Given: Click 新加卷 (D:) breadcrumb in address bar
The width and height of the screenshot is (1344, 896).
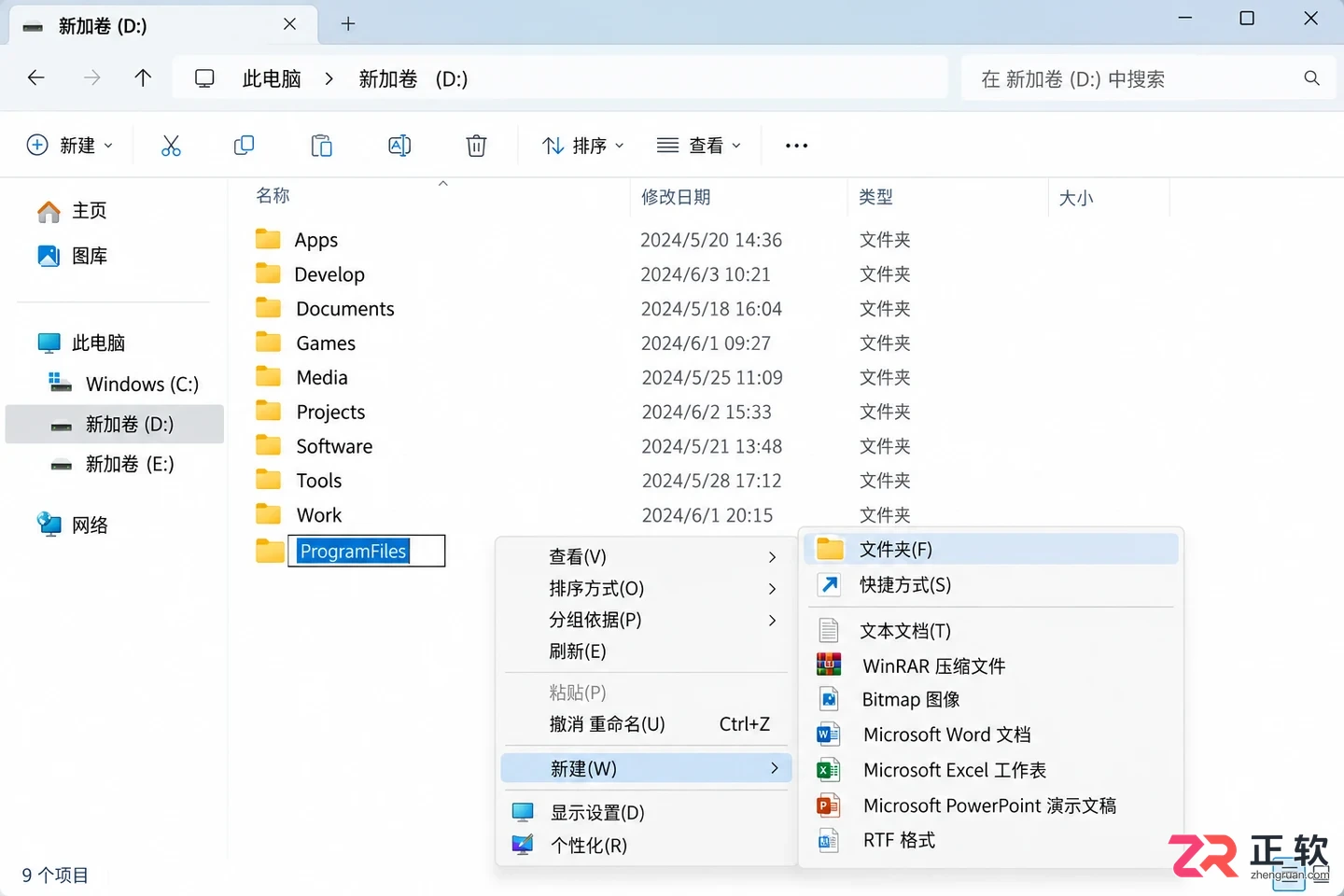Looking at the screenshot, I should coord(413,79).
